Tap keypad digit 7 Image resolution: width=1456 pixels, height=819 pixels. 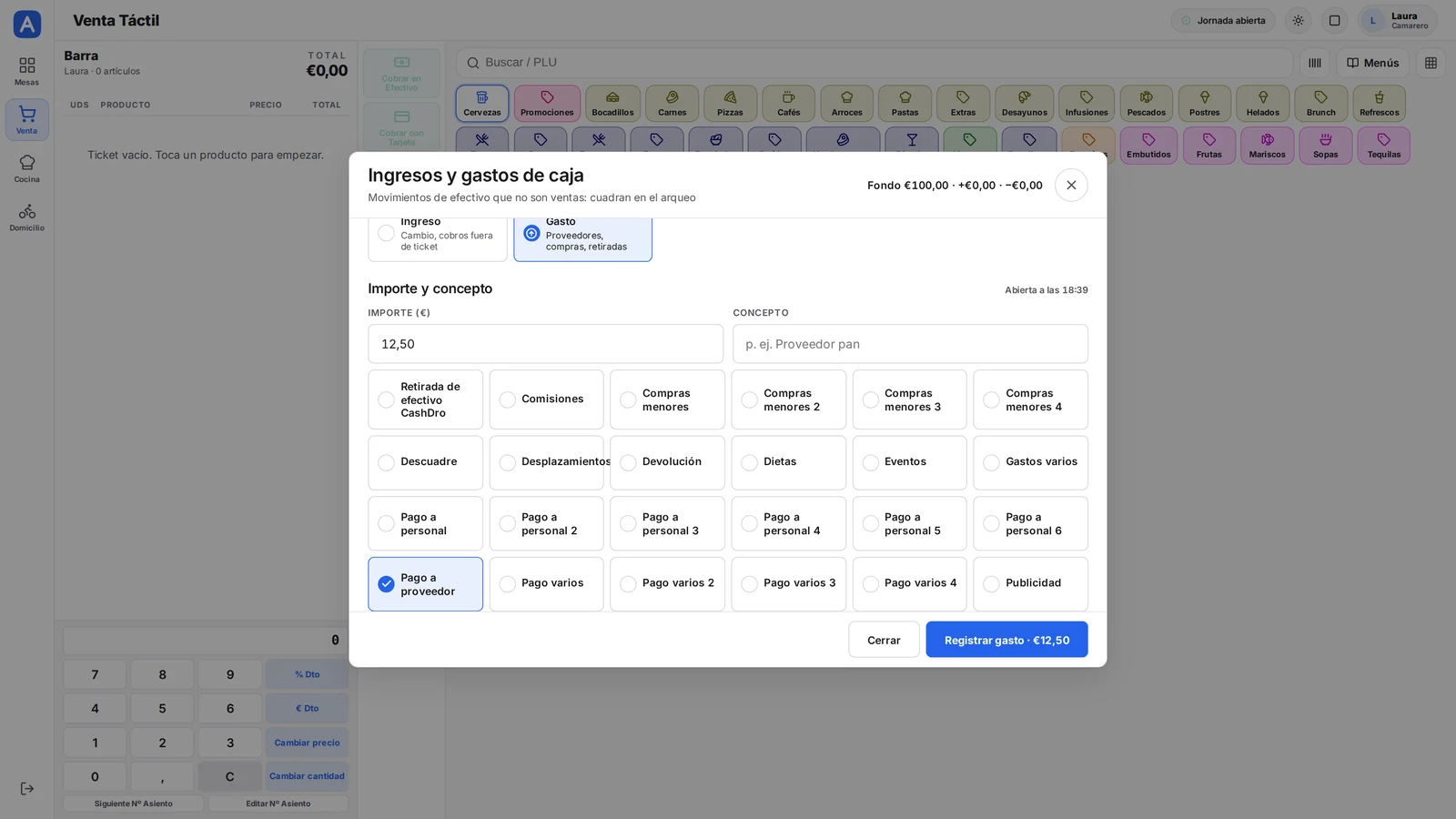(95, 674)
